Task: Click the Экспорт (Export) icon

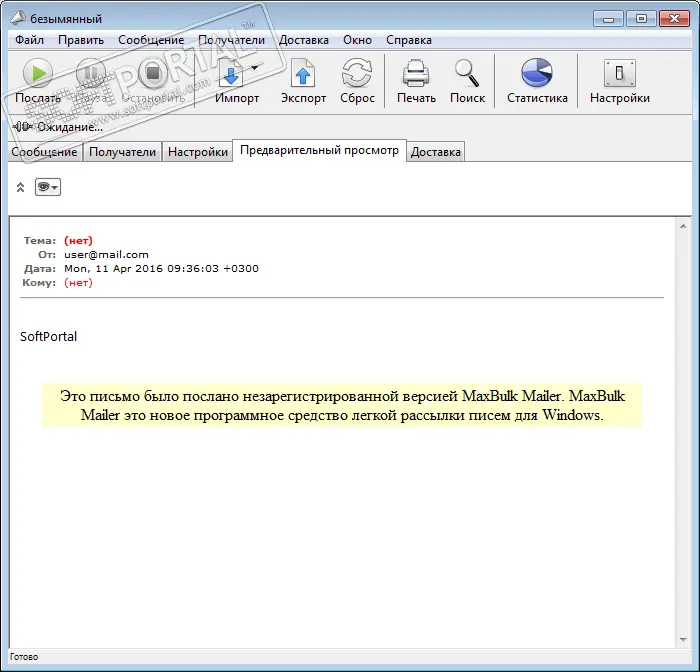Action: [x=303, y=74]
